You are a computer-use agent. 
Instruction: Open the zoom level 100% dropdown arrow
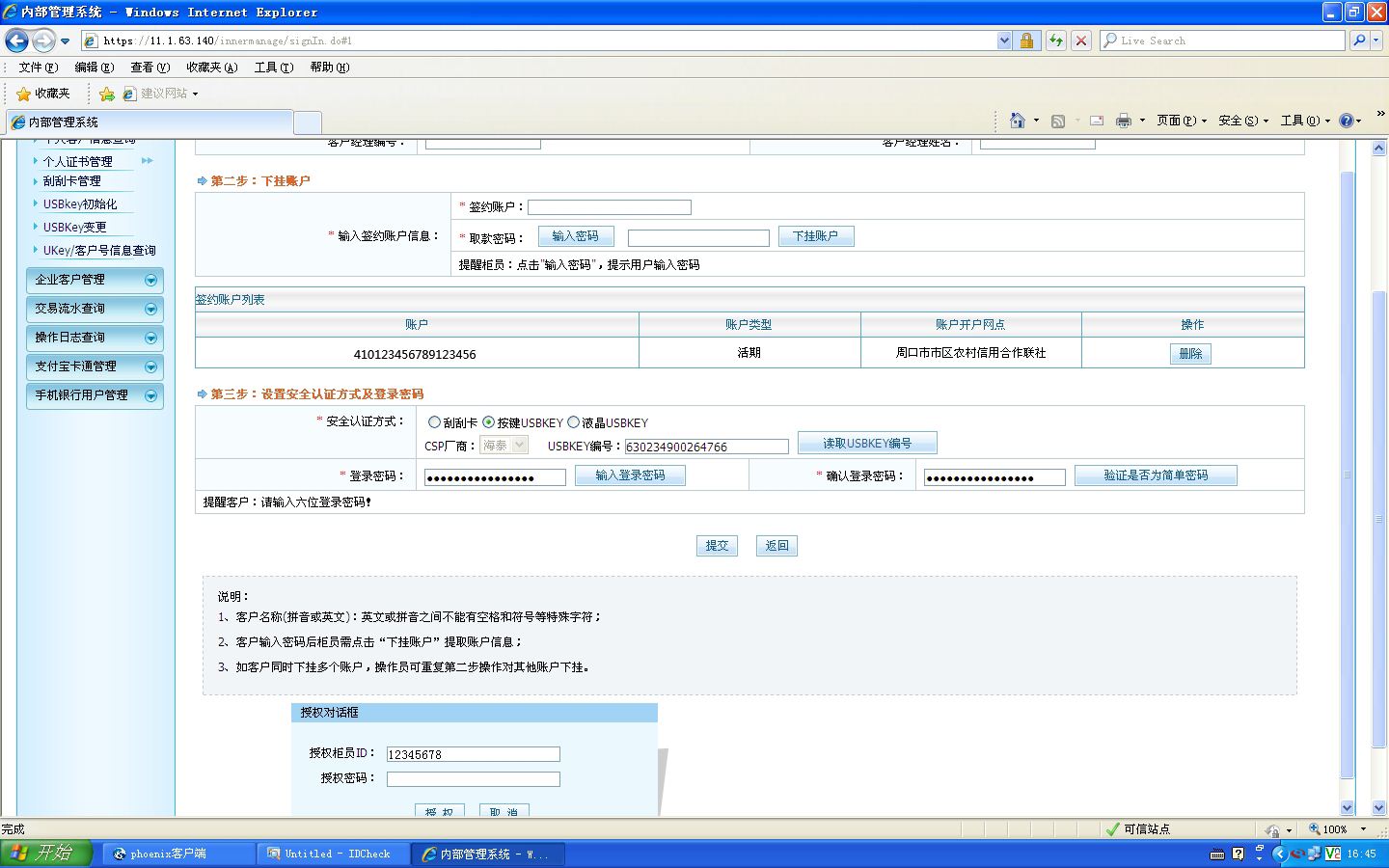coord(1363,829)
